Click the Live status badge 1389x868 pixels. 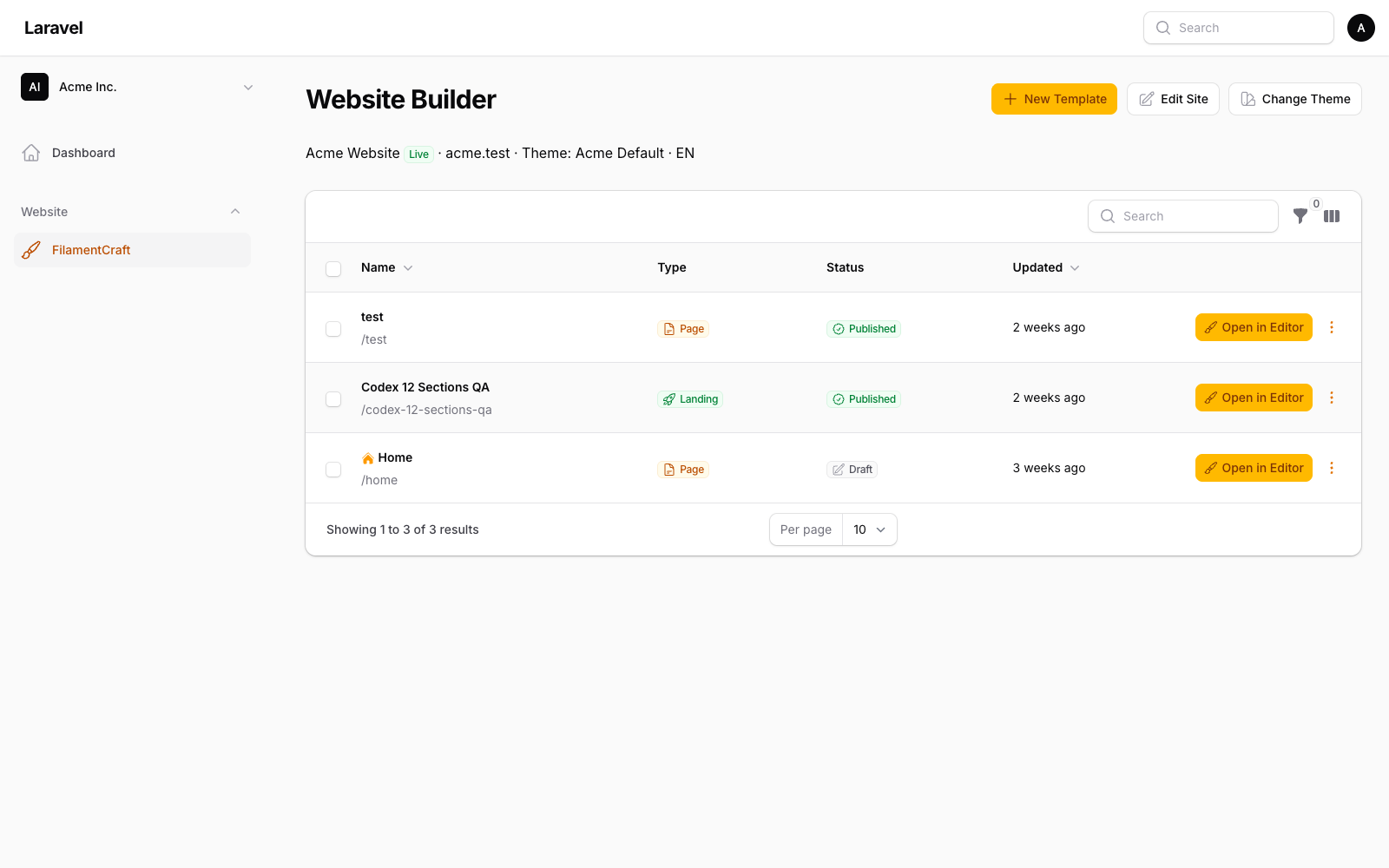point(419,155)
